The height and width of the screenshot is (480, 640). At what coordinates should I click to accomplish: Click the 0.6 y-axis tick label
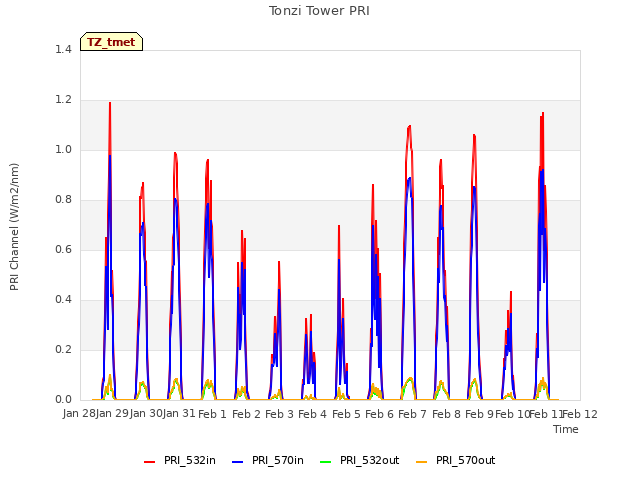[x=63, y=249]
